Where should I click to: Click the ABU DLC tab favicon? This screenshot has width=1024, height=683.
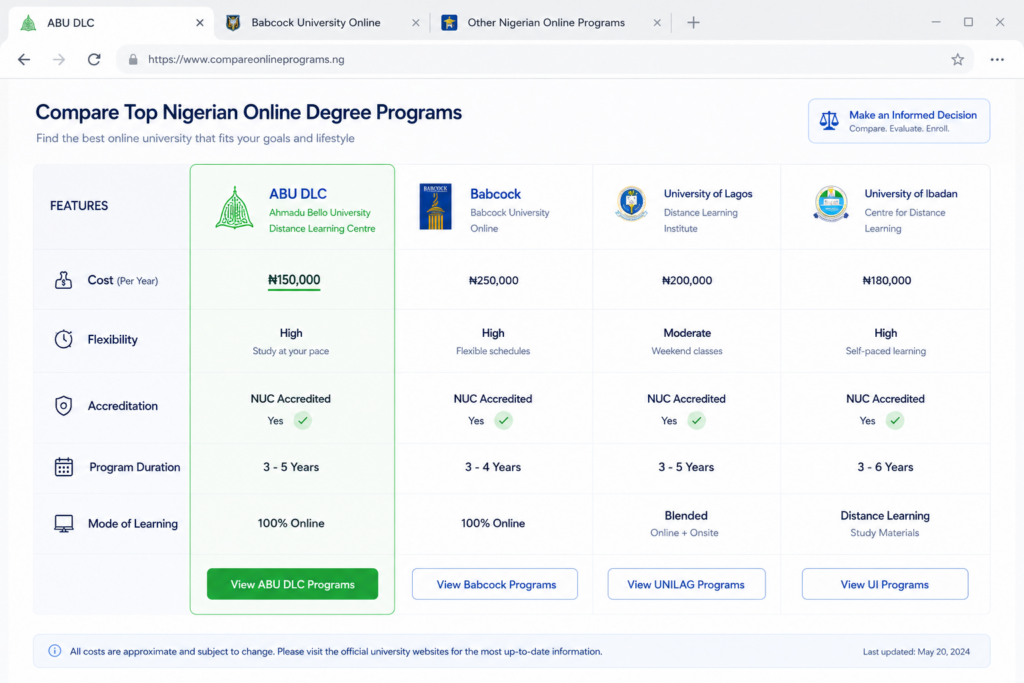[x=28, y=23]
